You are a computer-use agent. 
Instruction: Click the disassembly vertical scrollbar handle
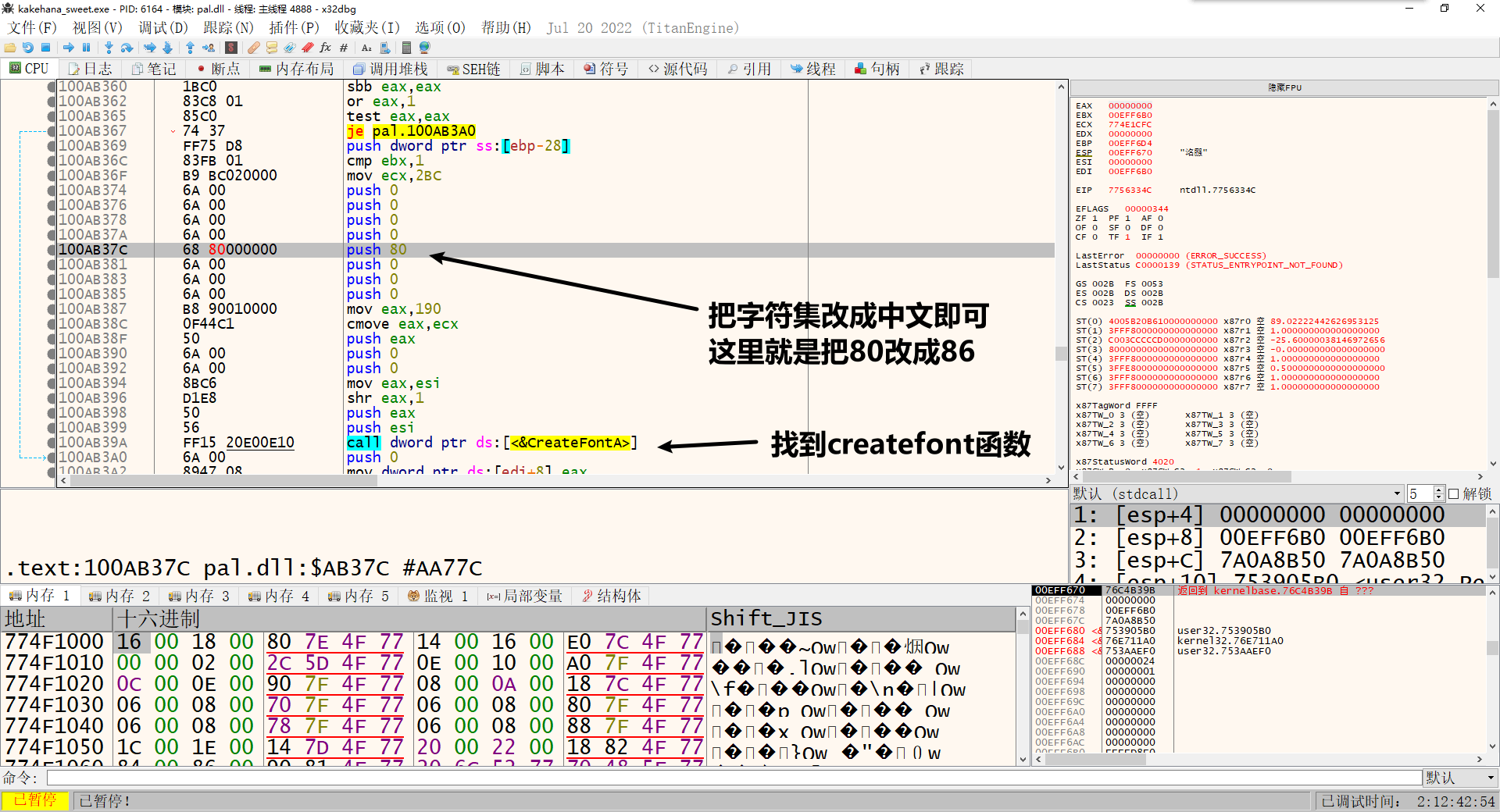pyautogui.click(x=1061, y=353)
